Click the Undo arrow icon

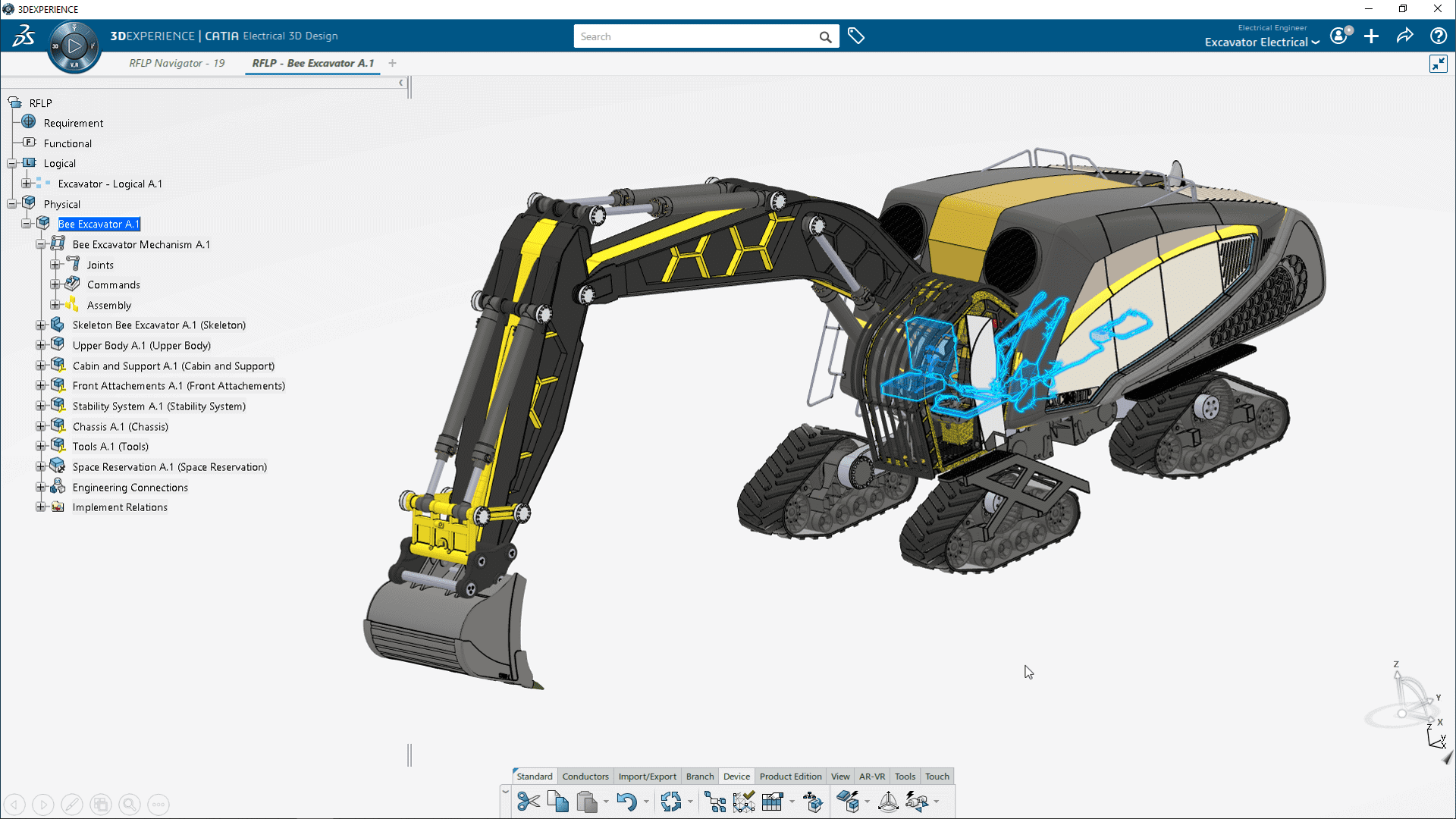coord(626,802)
